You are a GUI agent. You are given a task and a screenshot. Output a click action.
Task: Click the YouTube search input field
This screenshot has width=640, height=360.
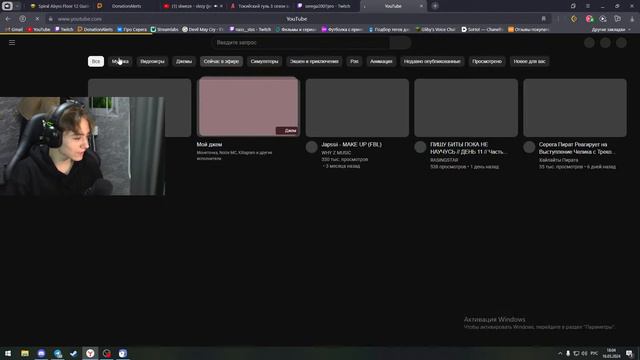pyautogui.click(x=300, y=42)
